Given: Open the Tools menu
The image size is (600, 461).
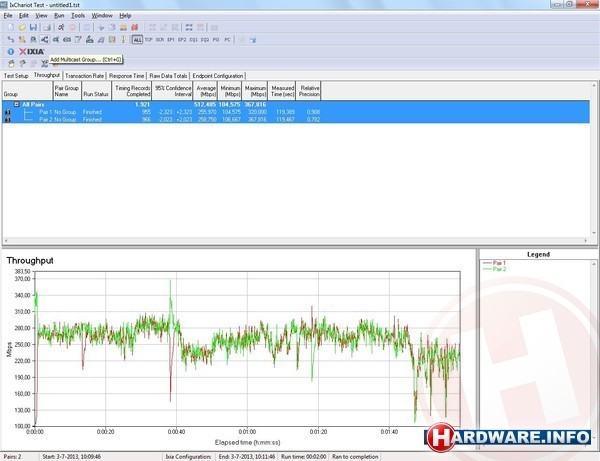Looking at the screenshot, I should tap(77, 16).
